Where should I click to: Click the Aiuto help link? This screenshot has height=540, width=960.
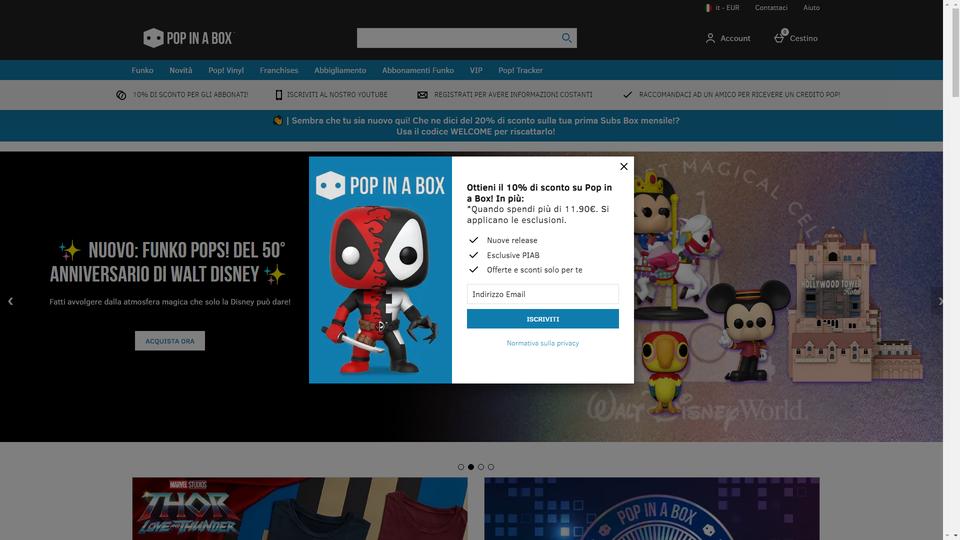tap(811, 8)
